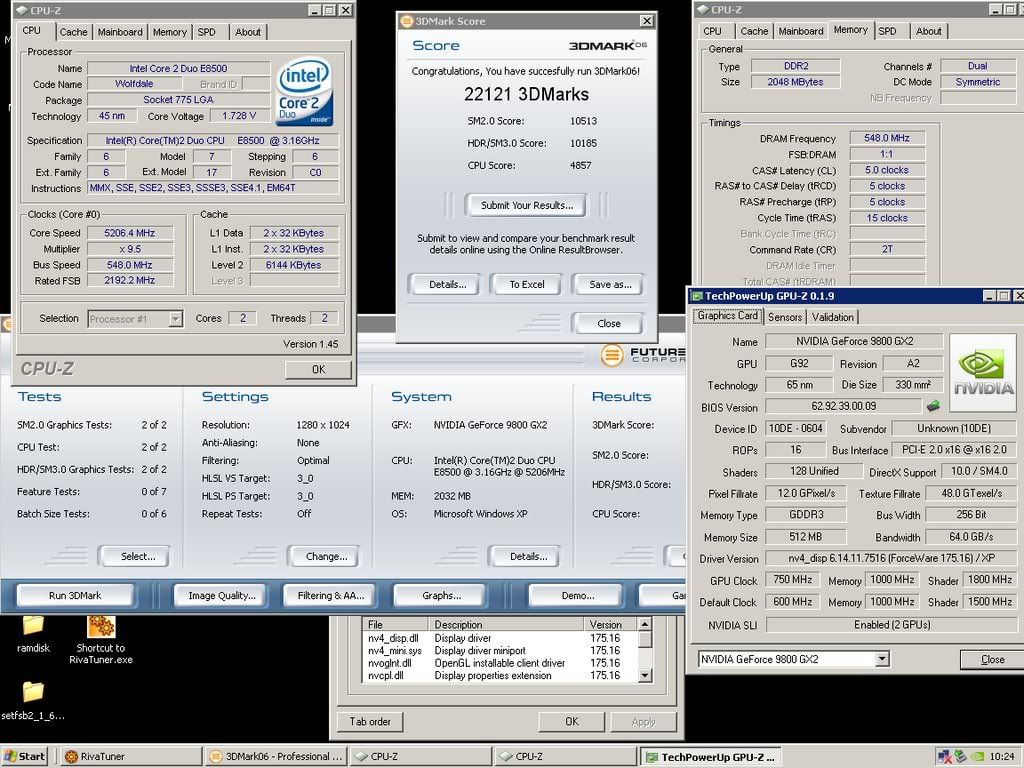Switch to TechPowerUp GPU-Z taskbar item
This screenshot has width=1024, height=768.
click(711, 757)
